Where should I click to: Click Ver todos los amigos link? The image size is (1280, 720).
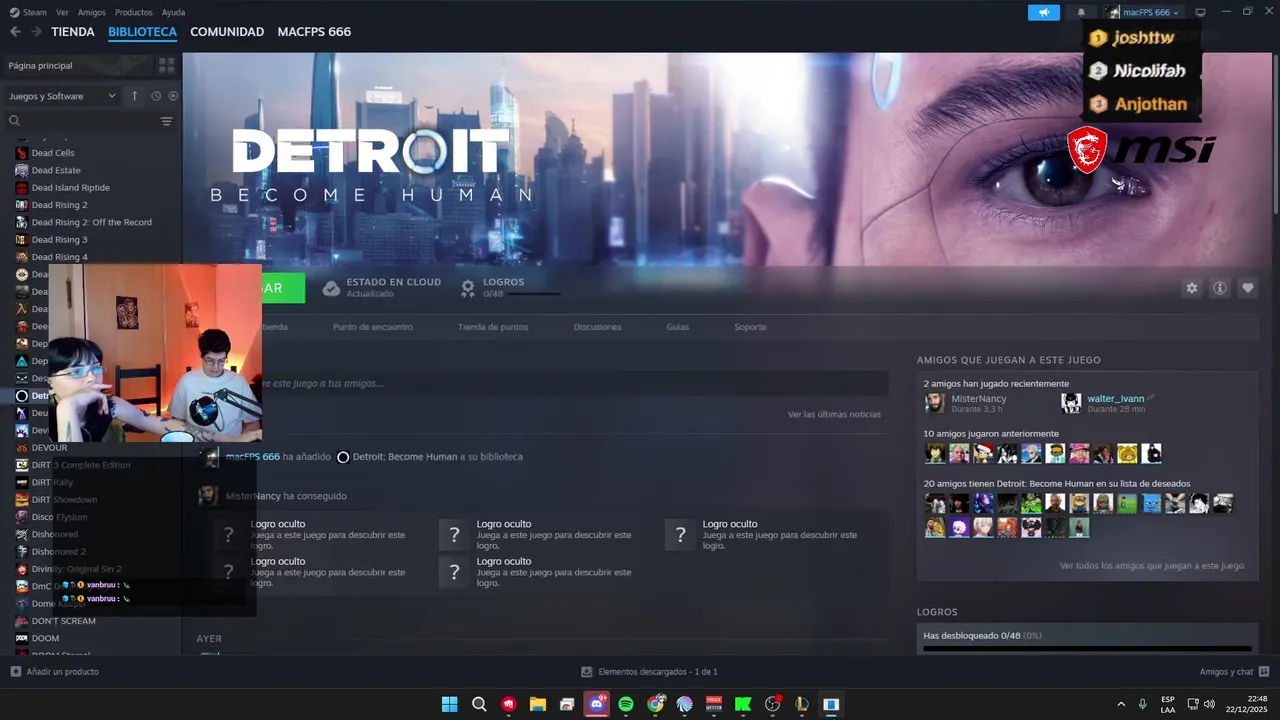(1152, 566)
